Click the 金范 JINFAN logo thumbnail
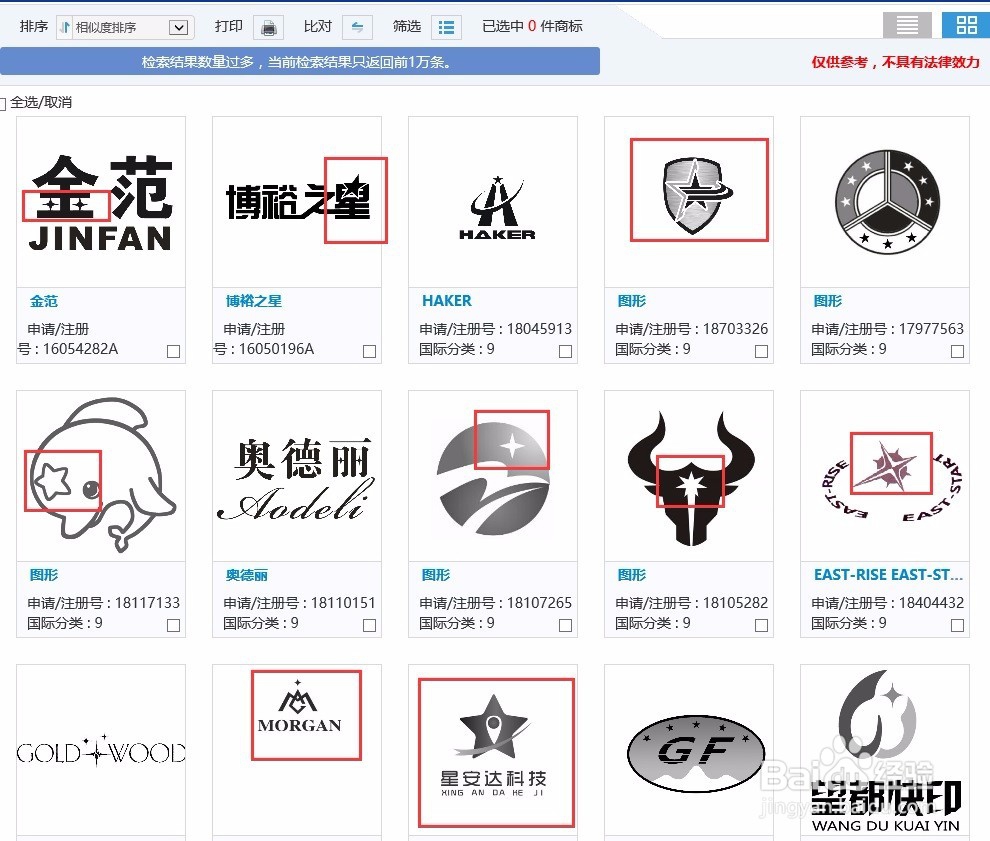 (x=101, y=202)
